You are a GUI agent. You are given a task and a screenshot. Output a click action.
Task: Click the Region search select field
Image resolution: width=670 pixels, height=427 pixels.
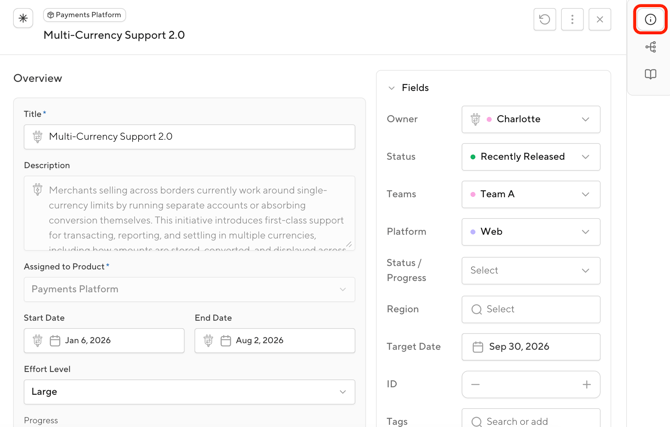coord(531,309)
